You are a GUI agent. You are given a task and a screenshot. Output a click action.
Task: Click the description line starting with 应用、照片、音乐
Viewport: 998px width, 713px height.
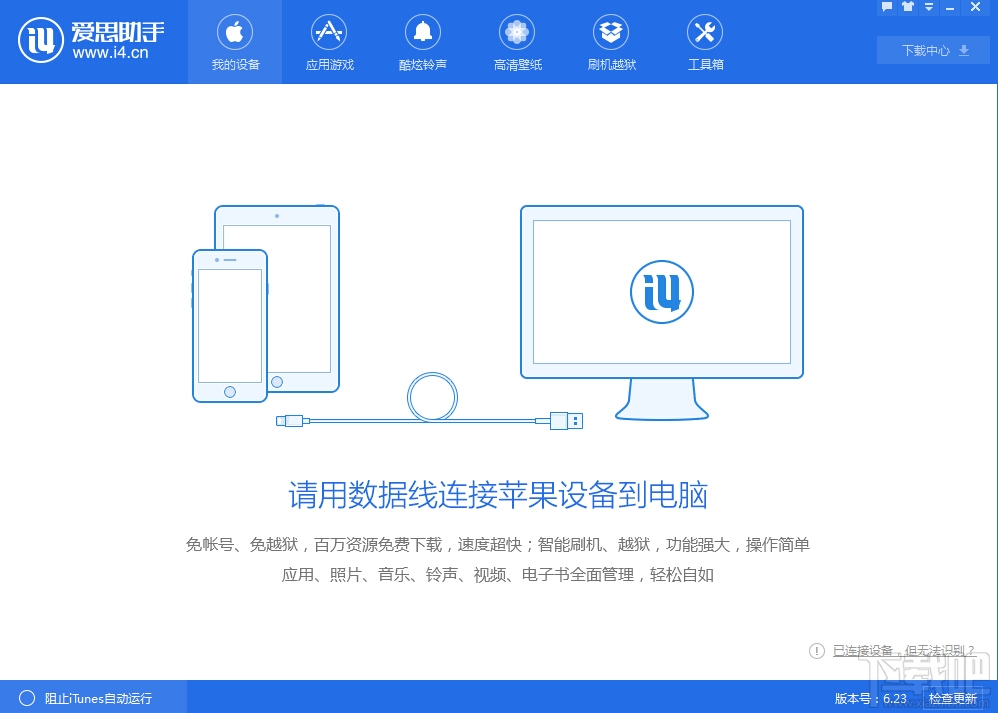pyautogui.click(x=498, y=575)
